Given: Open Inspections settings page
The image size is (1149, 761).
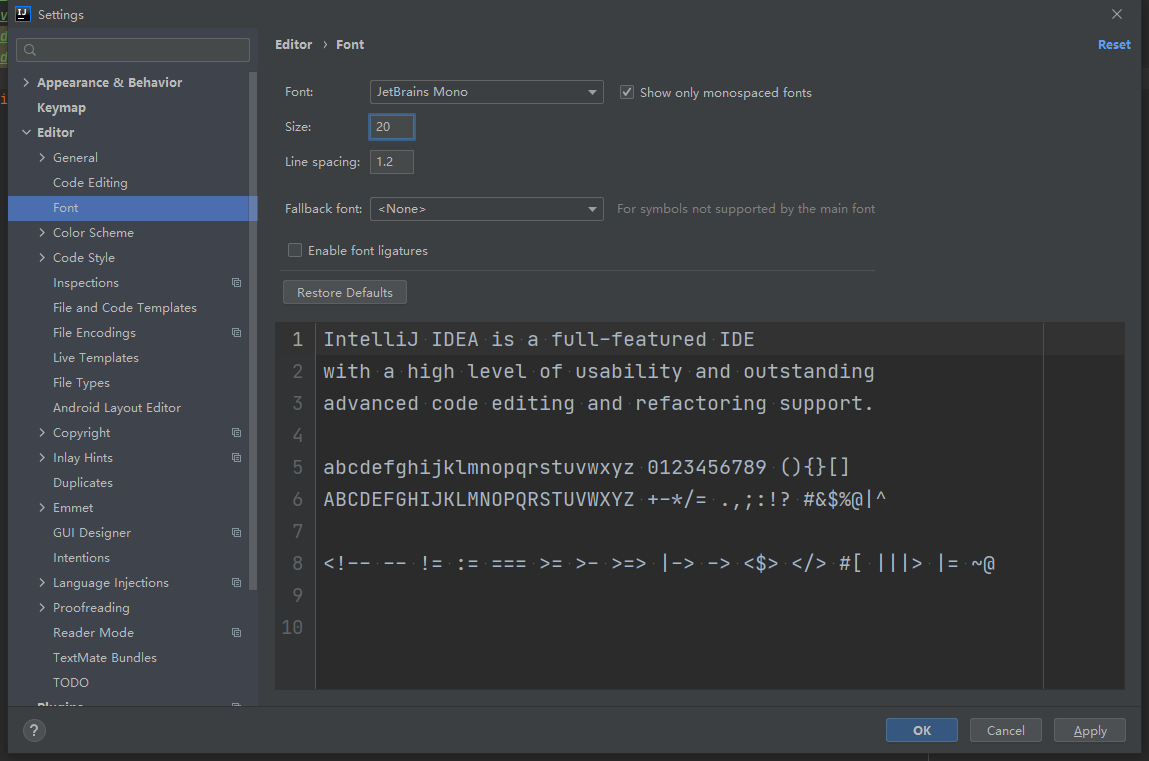Looking at the screenshot, I should tap(86, 283).
